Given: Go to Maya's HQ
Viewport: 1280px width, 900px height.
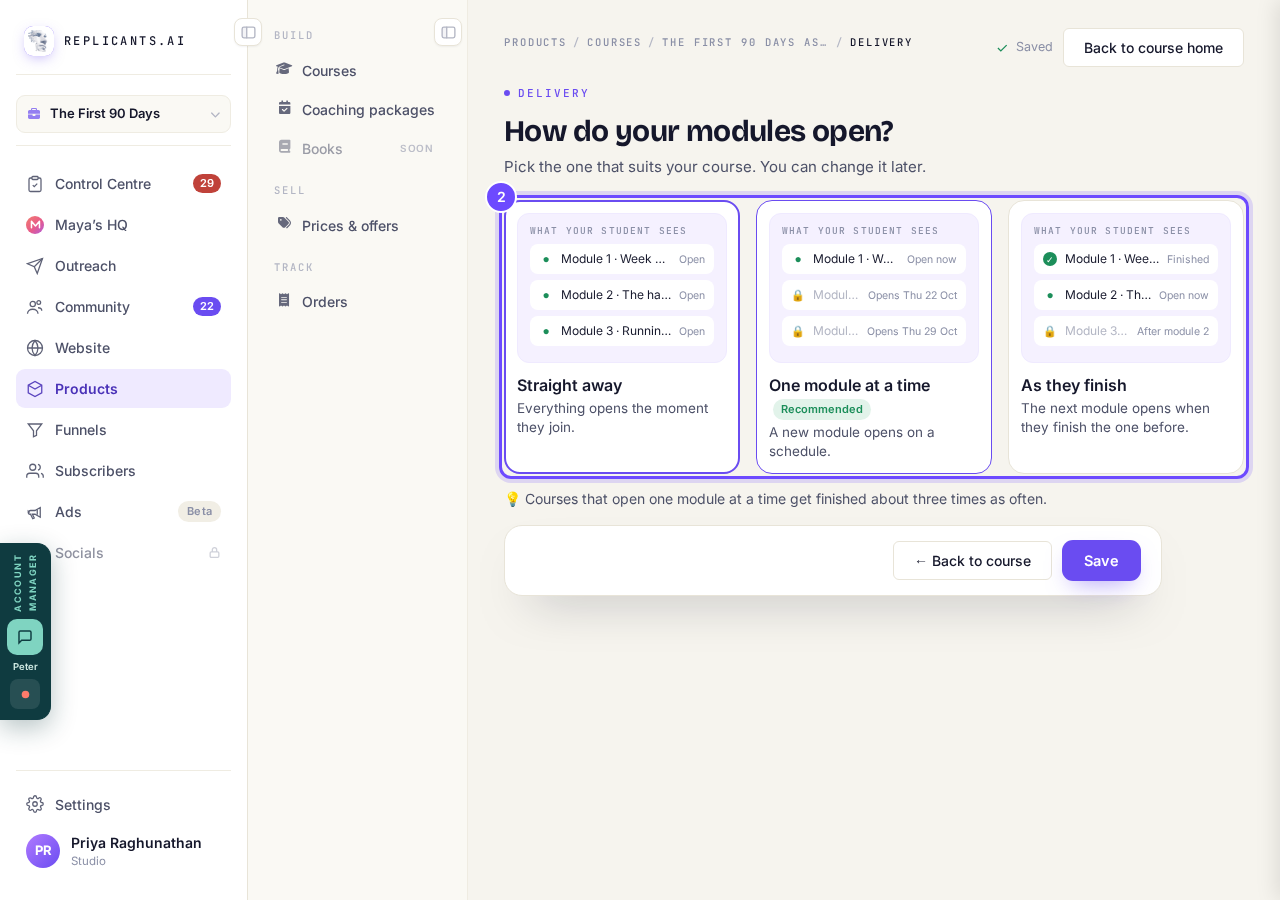Looking at the screenshot, I should [x=123, y=225].
